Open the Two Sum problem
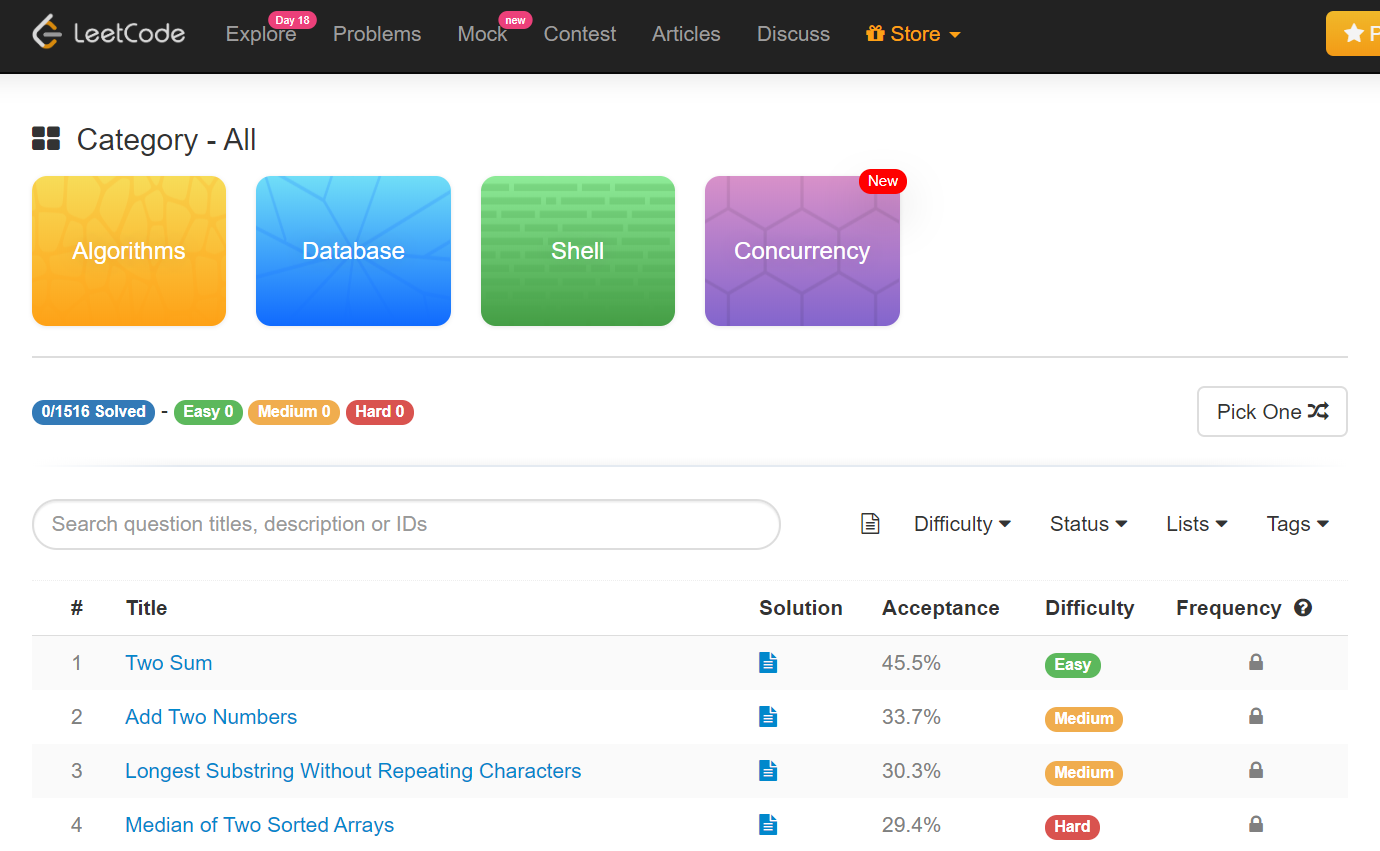This screenshot has height=851, width=1380. pyautogui.click(x=169, y=663)
